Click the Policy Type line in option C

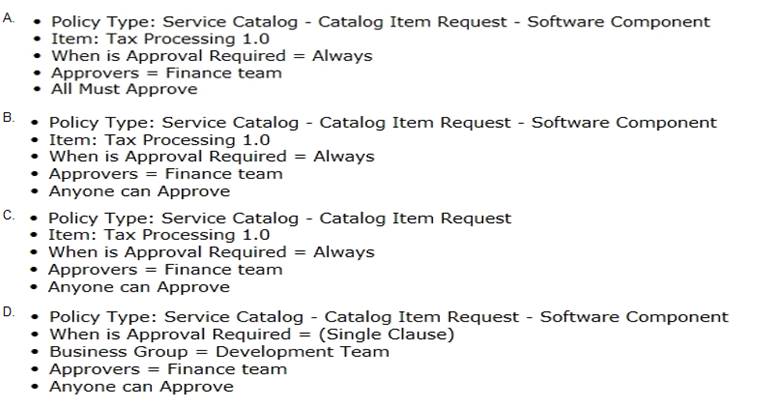(279, 218)
